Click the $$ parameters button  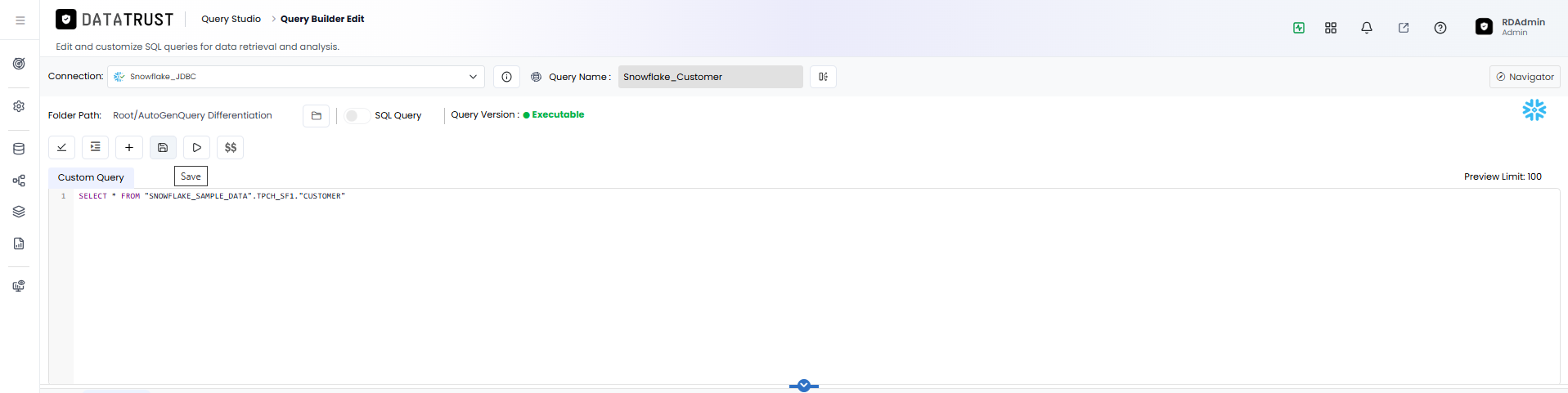pos(231,148)
